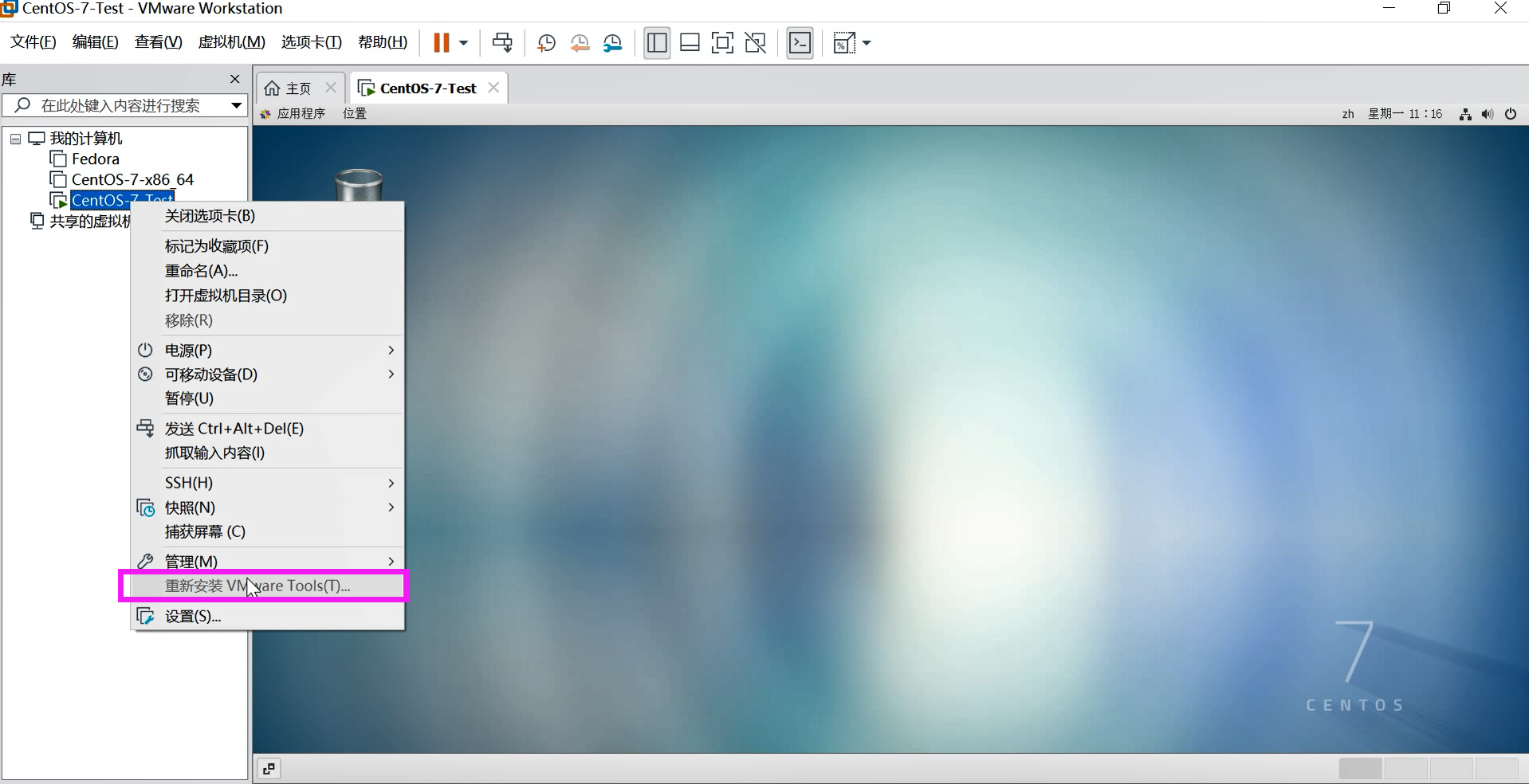
Task: Open 设置(S)... from the context menu
Action: pos(268,616)
